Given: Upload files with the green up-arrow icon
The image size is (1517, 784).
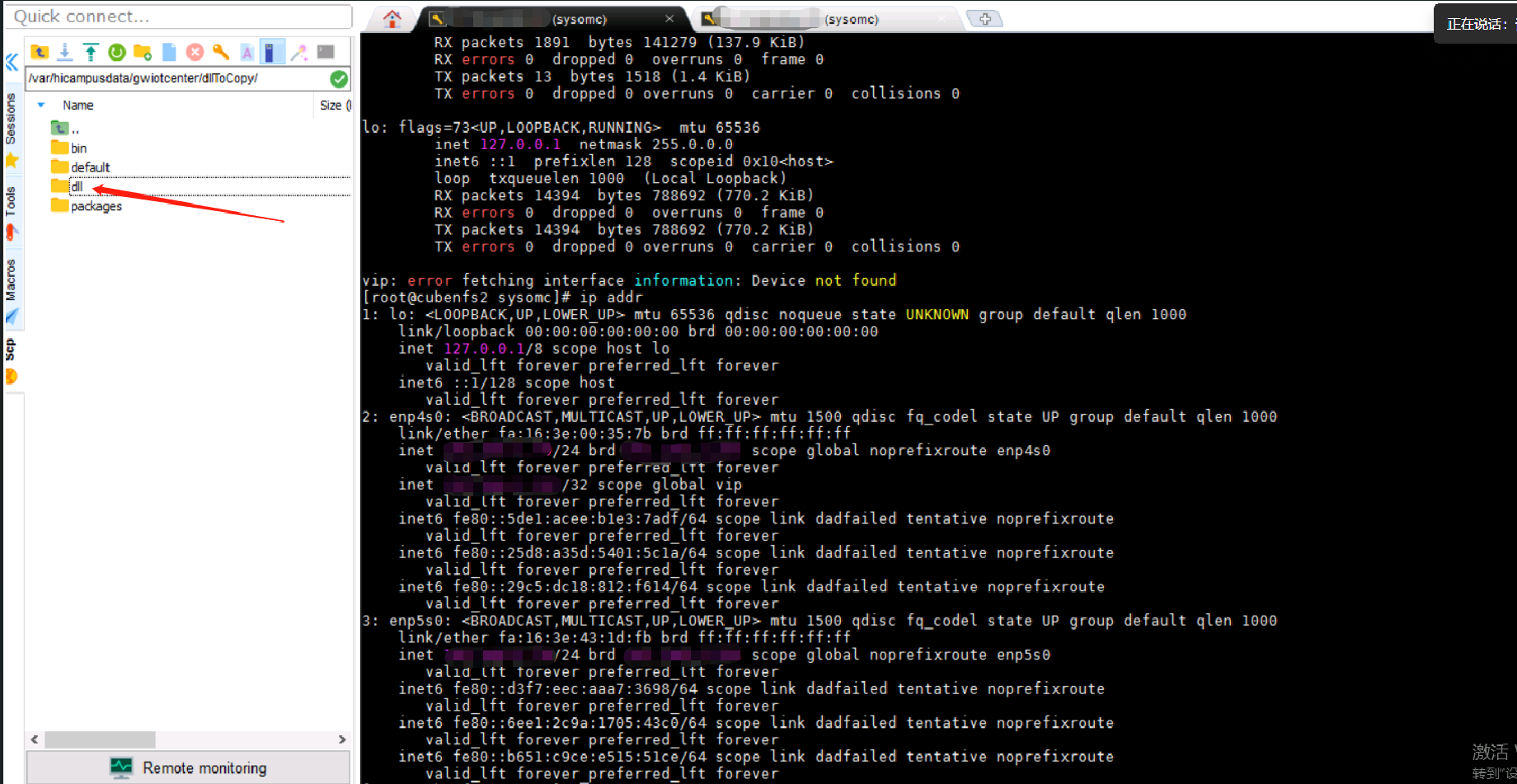Looking at the screenshot, I should [x=91, y=53].
